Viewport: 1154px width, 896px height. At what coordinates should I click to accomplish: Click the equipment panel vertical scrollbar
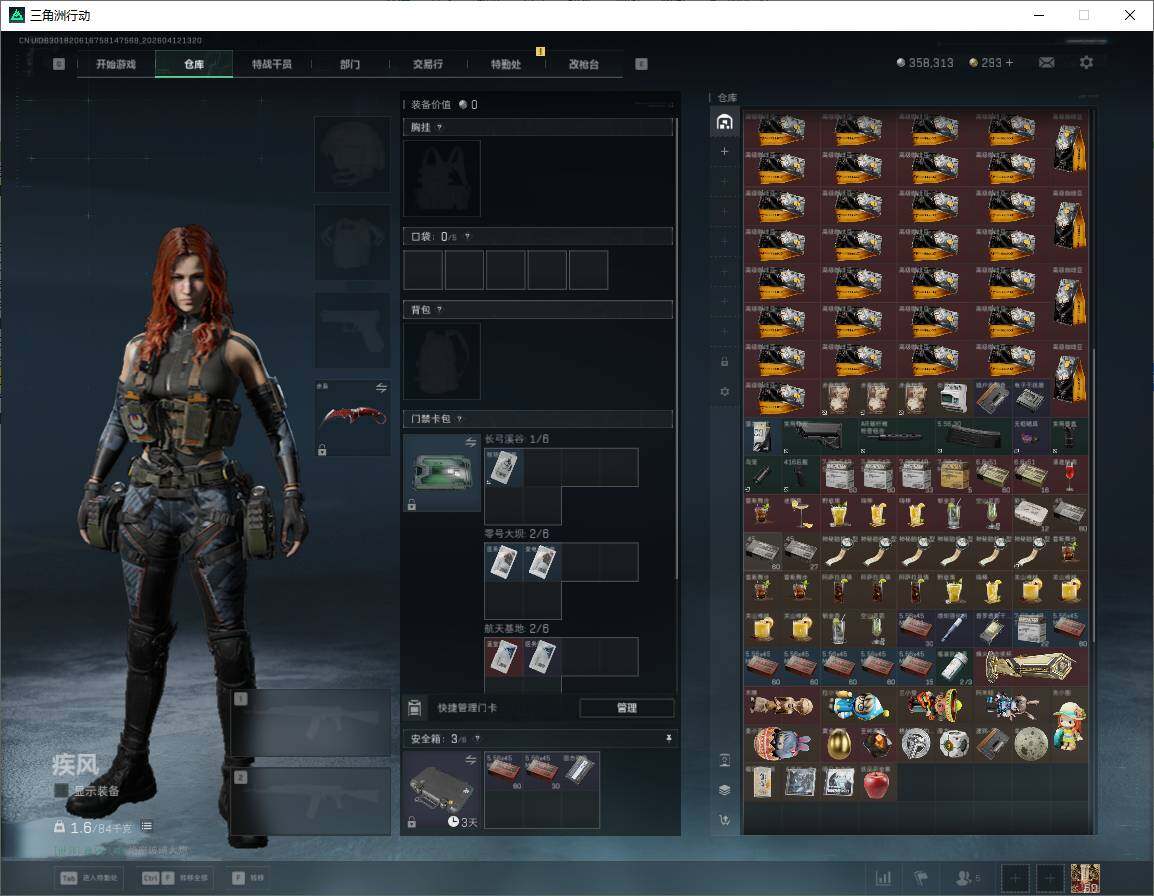(676, 347)
